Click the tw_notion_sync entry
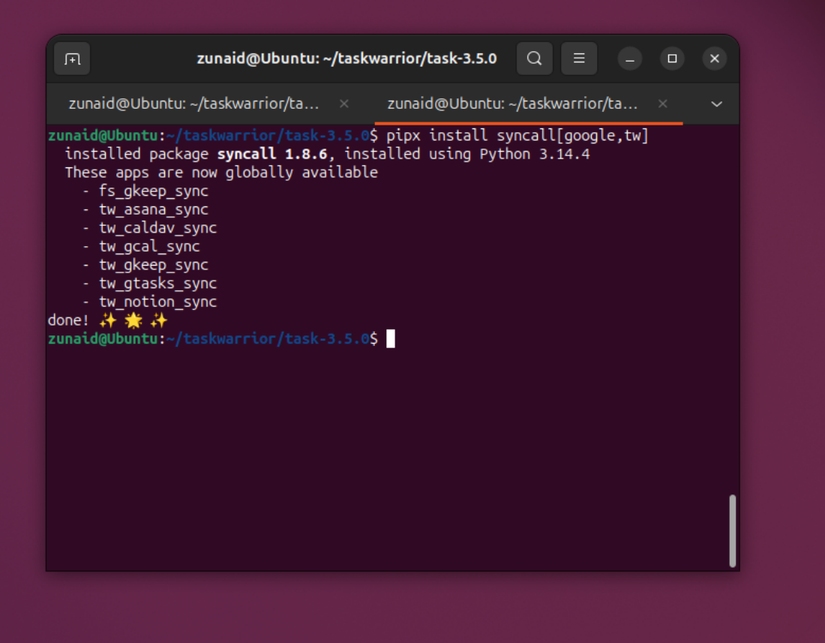The height and width of the screenshot is (643, 825). 158,302
